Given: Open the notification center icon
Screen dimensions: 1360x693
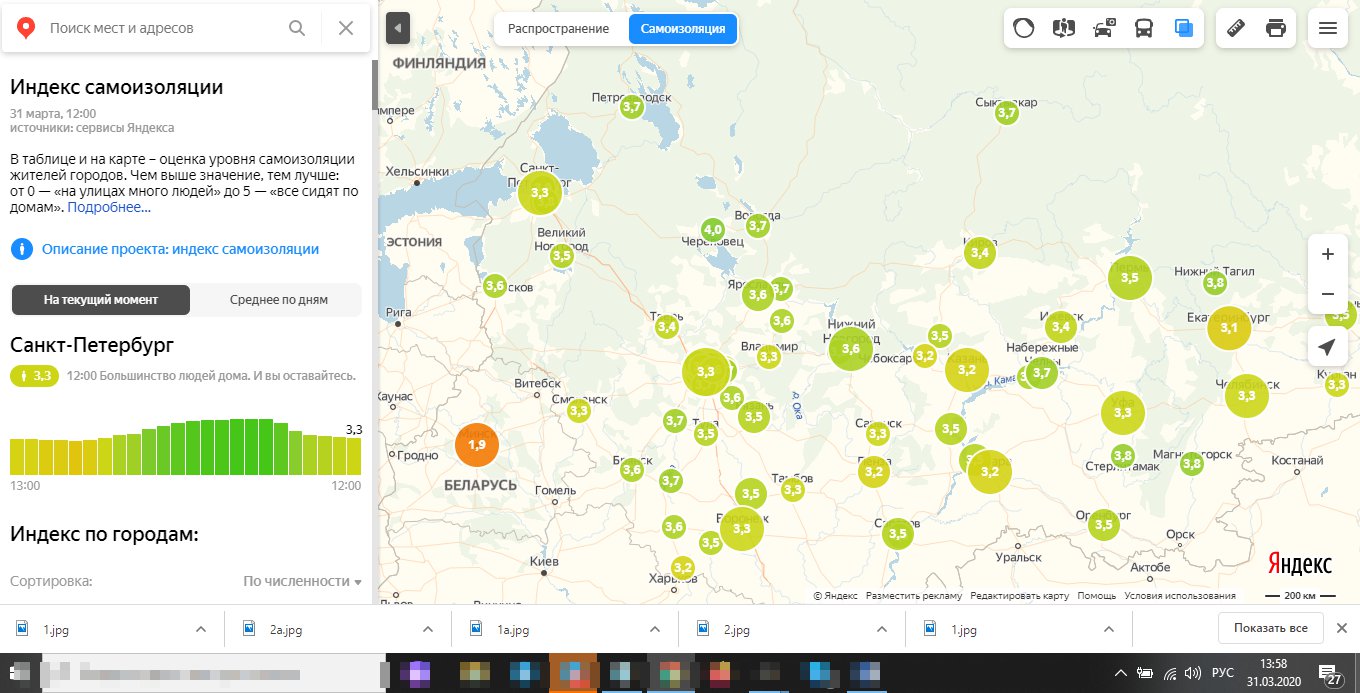Looking at the screenshot, I should (1330, 673).
